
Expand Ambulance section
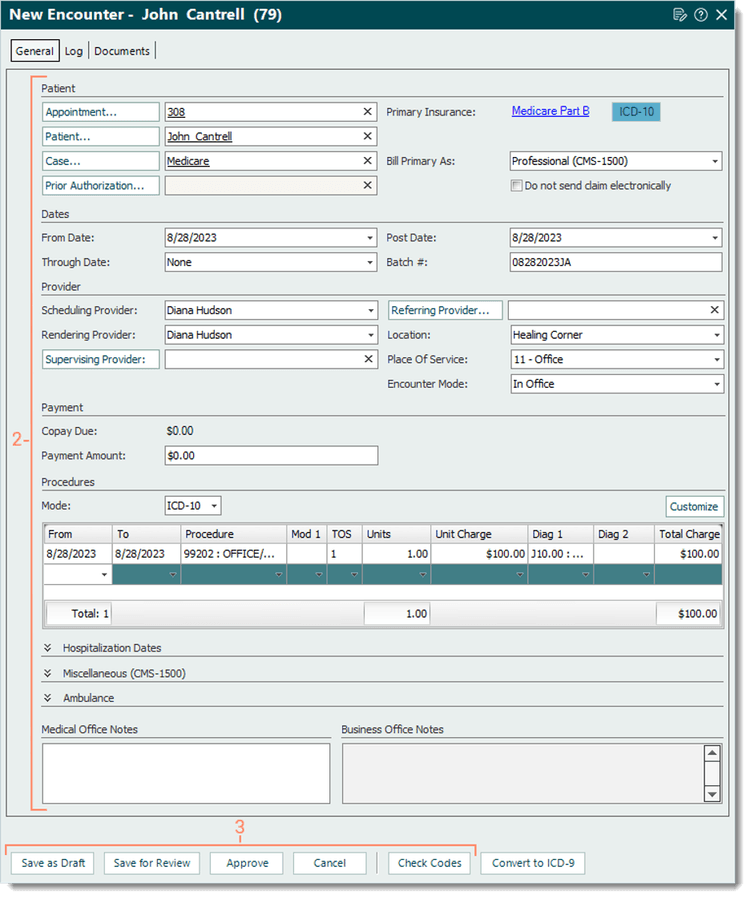[x=48, y=698]
